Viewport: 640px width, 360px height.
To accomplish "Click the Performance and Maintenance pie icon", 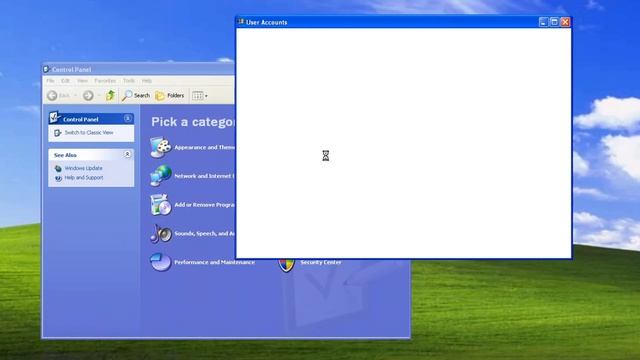I will (x=160, y=262).
